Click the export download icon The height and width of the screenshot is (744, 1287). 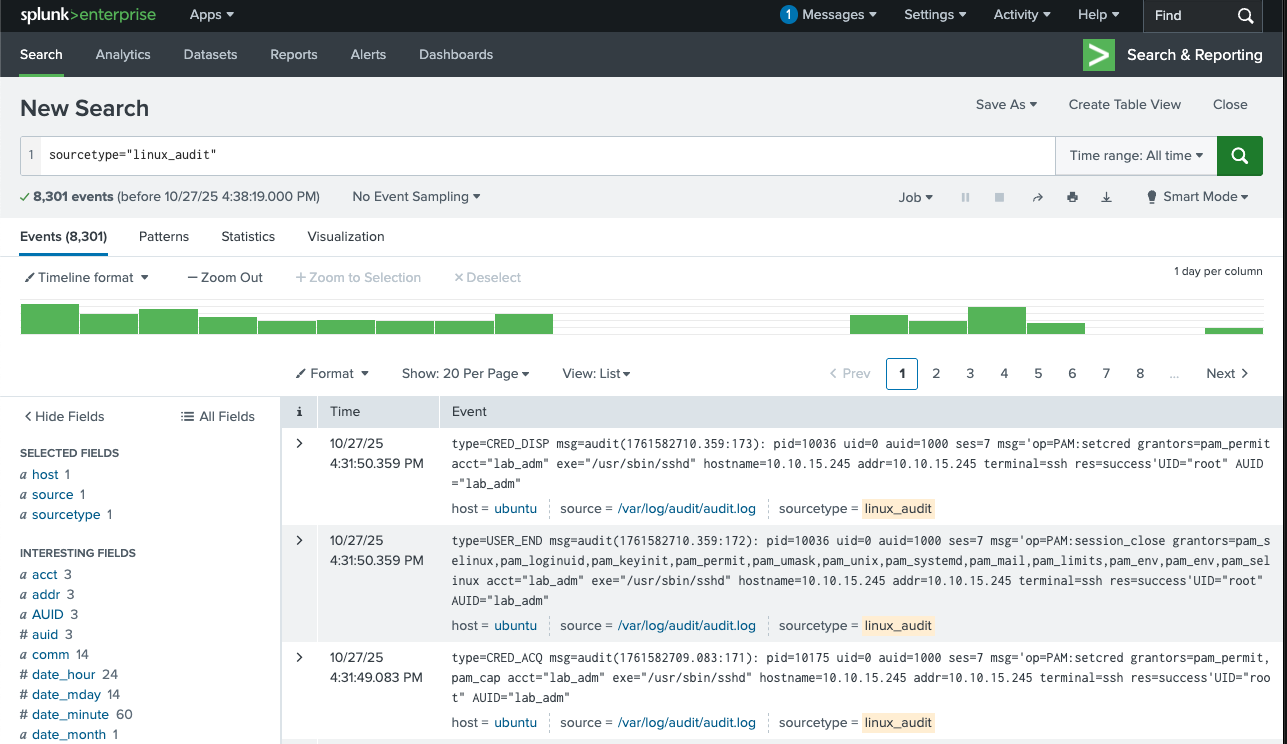[x=1106, y=198]
